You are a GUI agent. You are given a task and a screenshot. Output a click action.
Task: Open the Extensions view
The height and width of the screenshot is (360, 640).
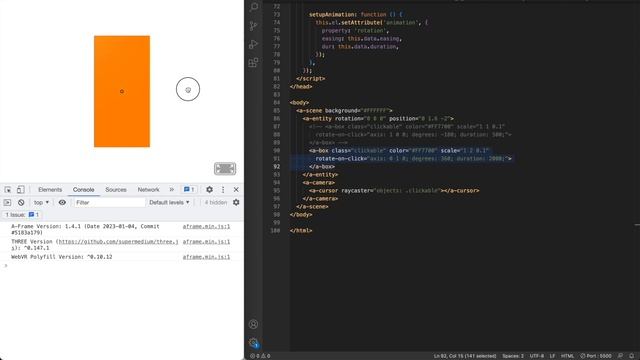point(253,62)
